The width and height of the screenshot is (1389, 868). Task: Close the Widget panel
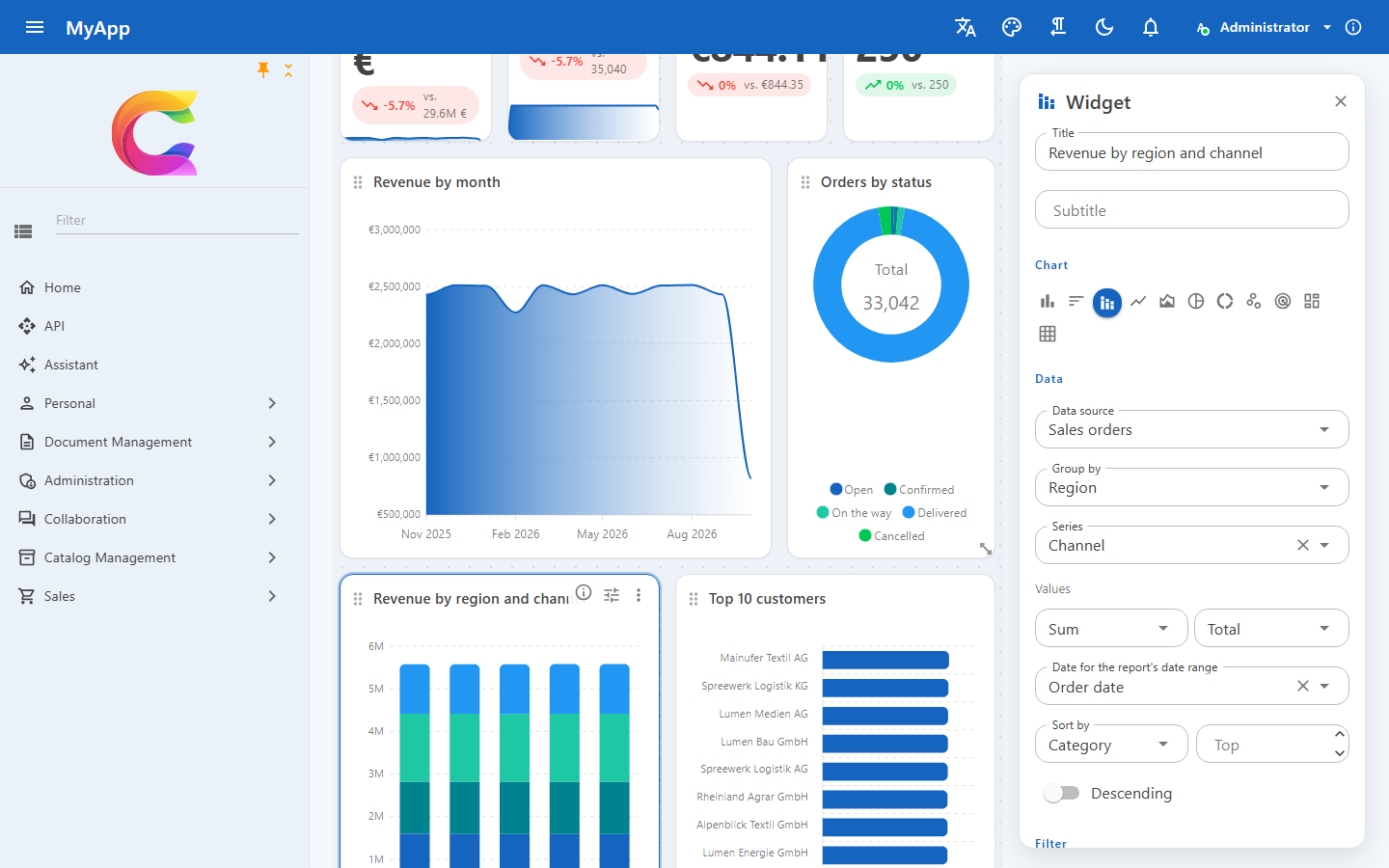(1341, 101)
